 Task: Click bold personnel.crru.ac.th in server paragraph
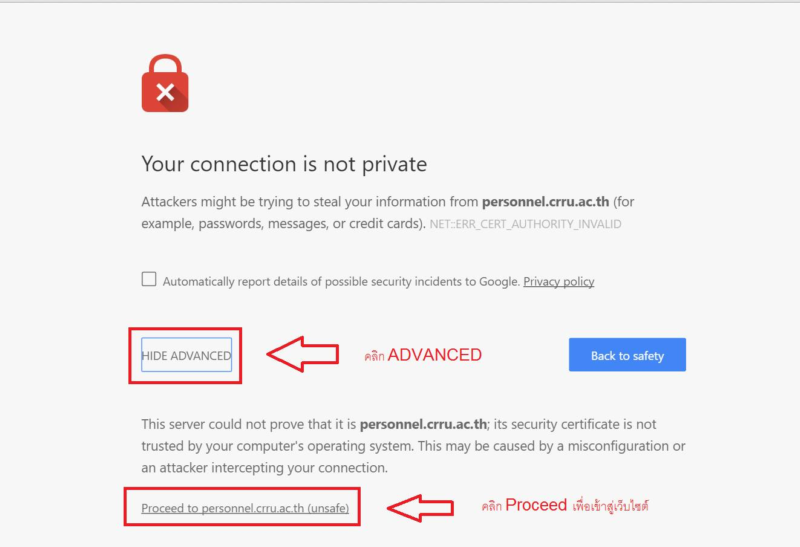pyautogui.click(x=423, y=424)
